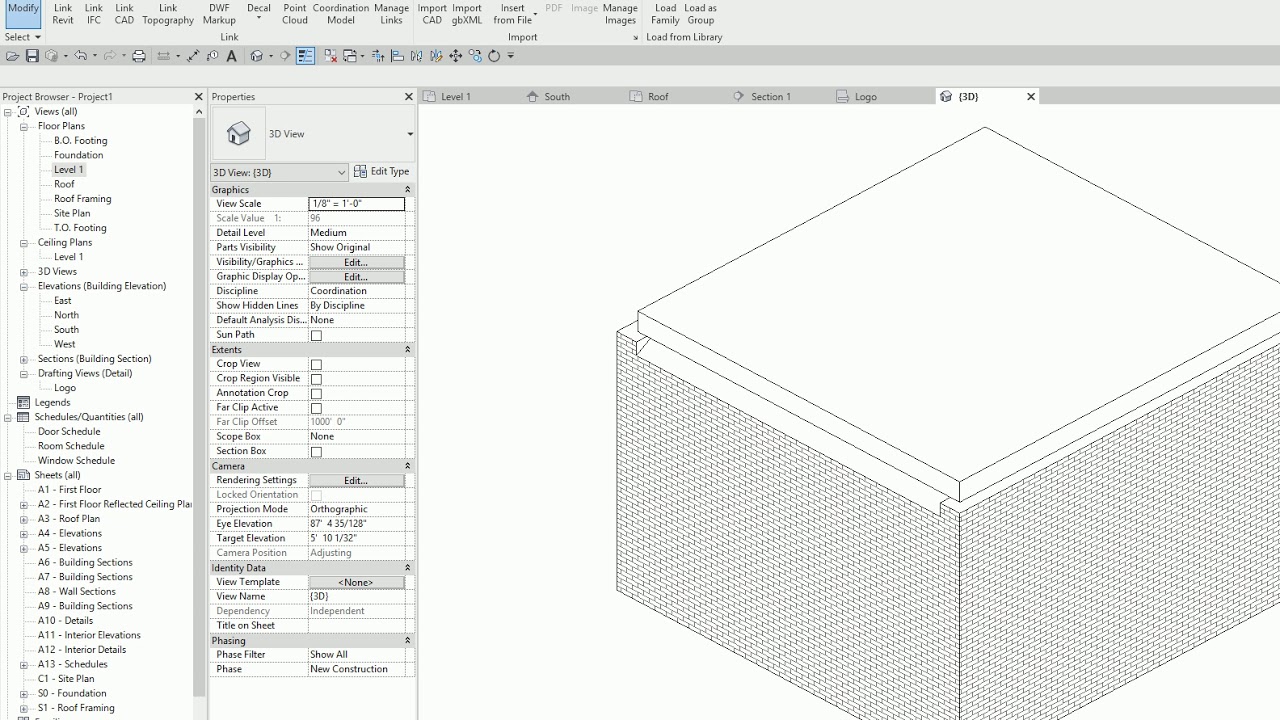Click the Switch Windows icon
Viewport: 1280px width, 720px height.
click(349, 56)
